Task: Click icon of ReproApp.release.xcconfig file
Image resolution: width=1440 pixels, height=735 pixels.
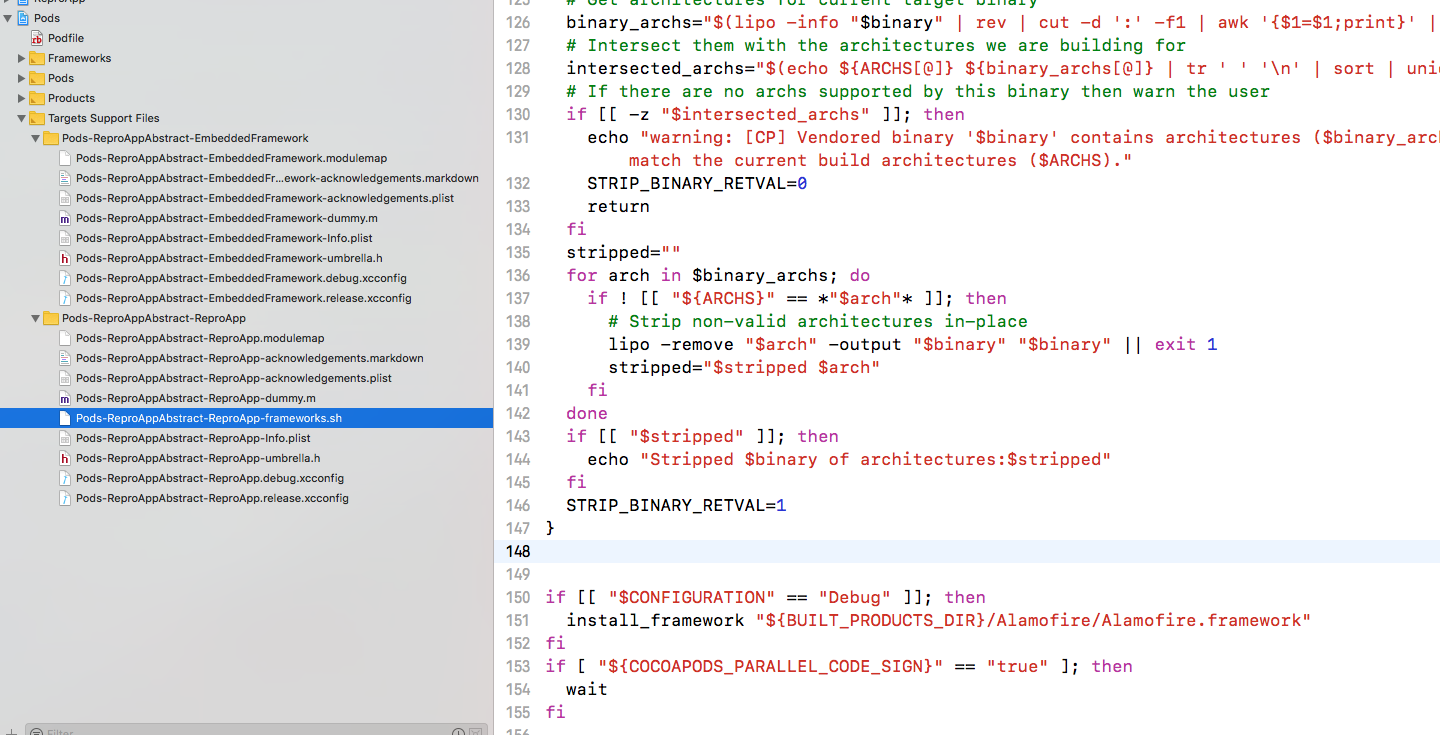Action: tap(65, 498)
